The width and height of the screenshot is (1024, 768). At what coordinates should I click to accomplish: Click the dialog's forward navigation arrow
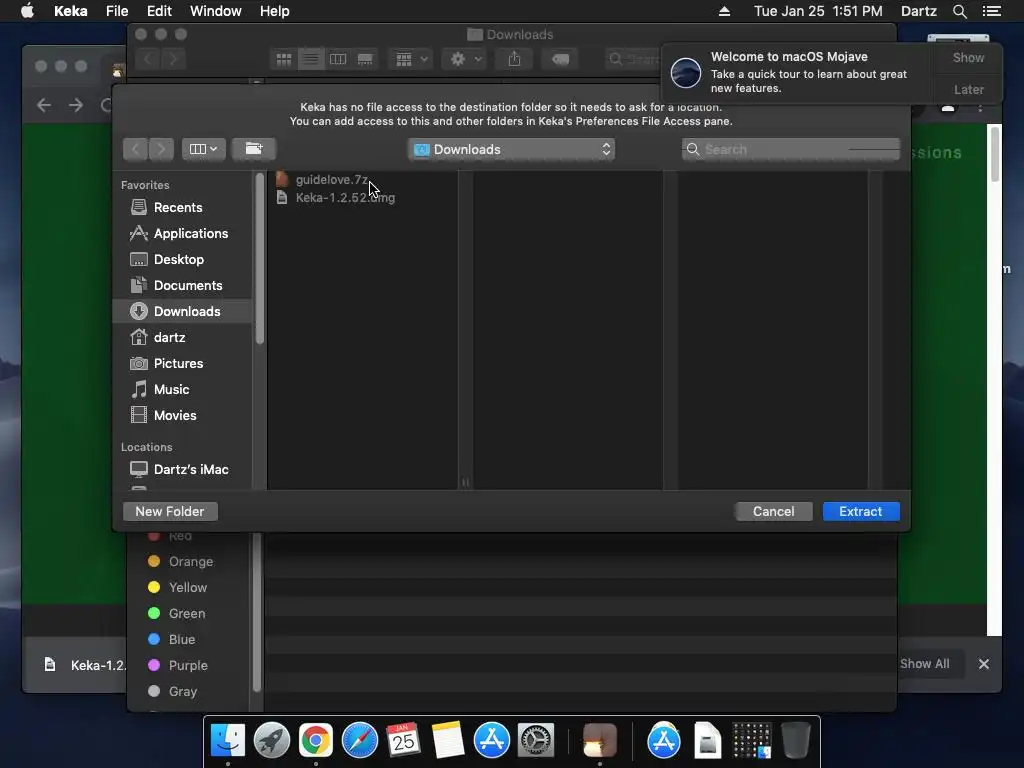(x=161, y=150)
